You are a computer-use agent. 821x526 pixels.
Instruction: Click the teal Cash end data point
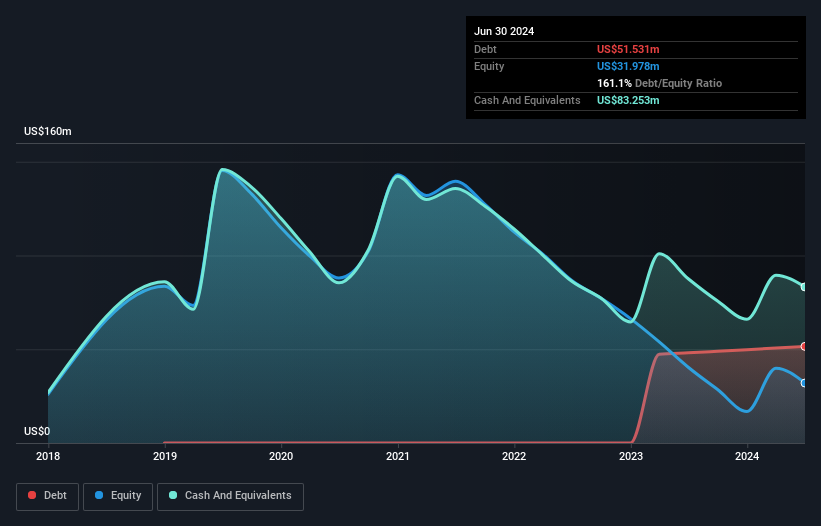[804, 287]
